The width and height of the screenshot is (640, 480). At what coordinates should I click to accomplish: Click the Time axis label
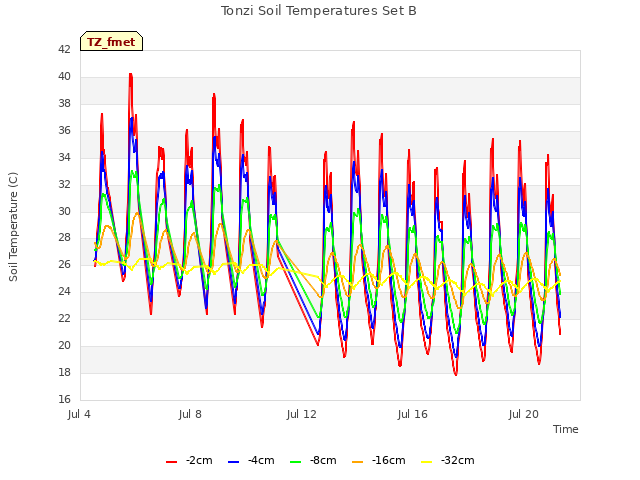566,429
